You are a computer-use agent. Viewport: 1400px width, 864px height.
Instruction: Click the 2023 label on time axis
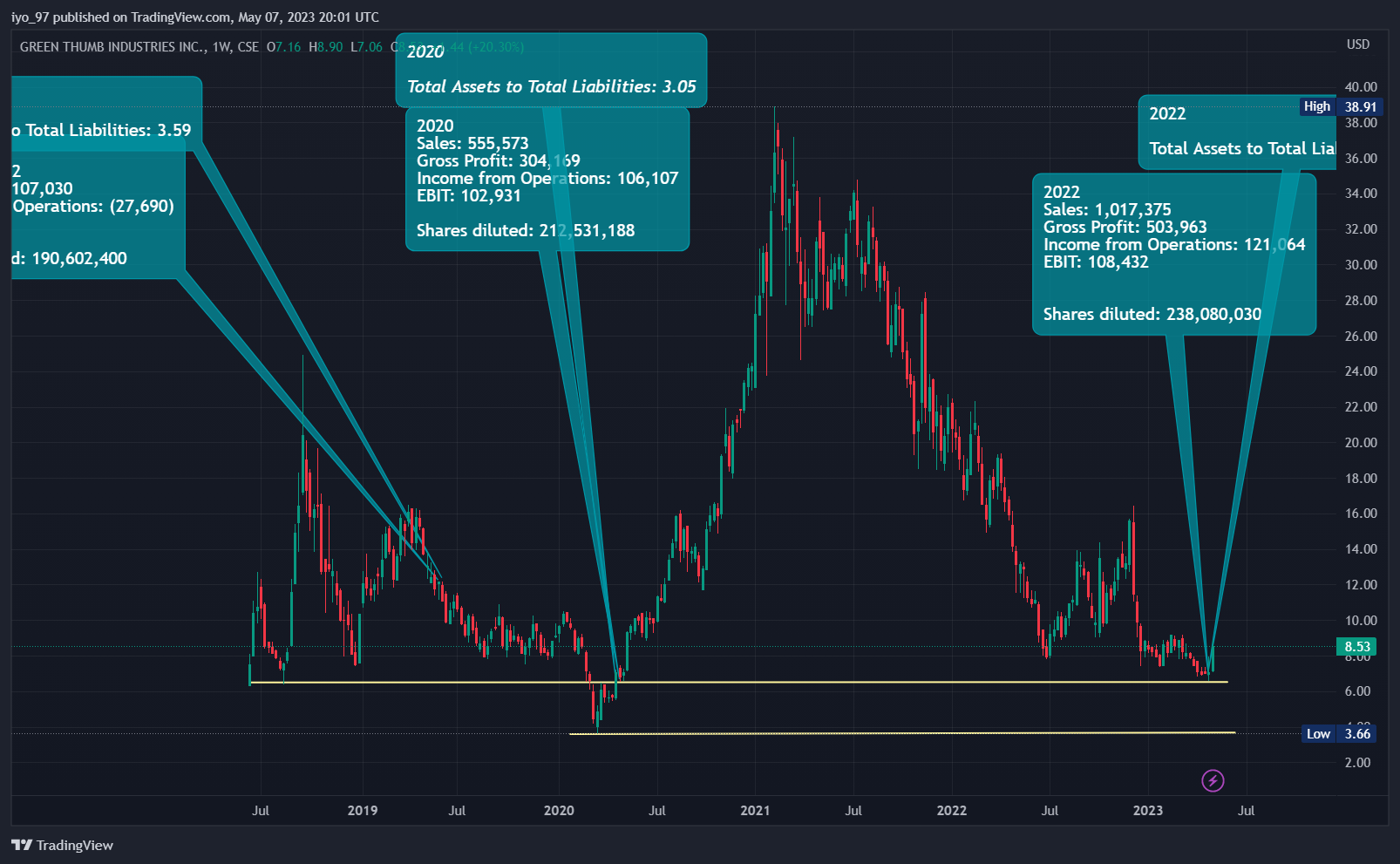[1147, 811]
